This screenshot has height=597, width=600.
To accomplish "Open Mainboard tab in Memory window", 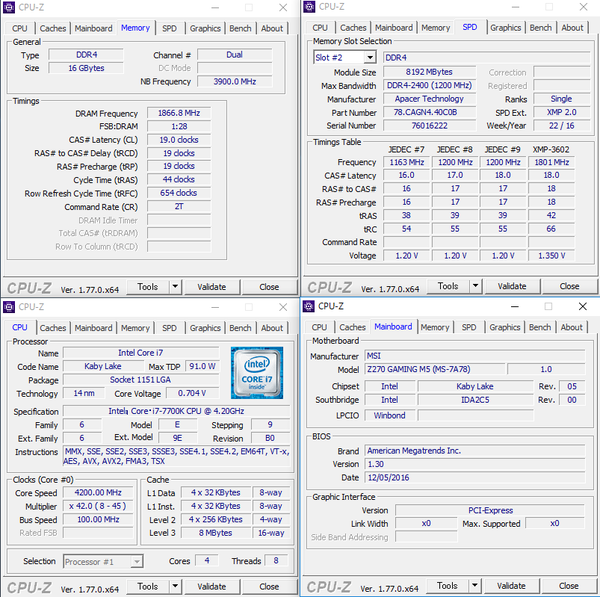I will (93, 28).
